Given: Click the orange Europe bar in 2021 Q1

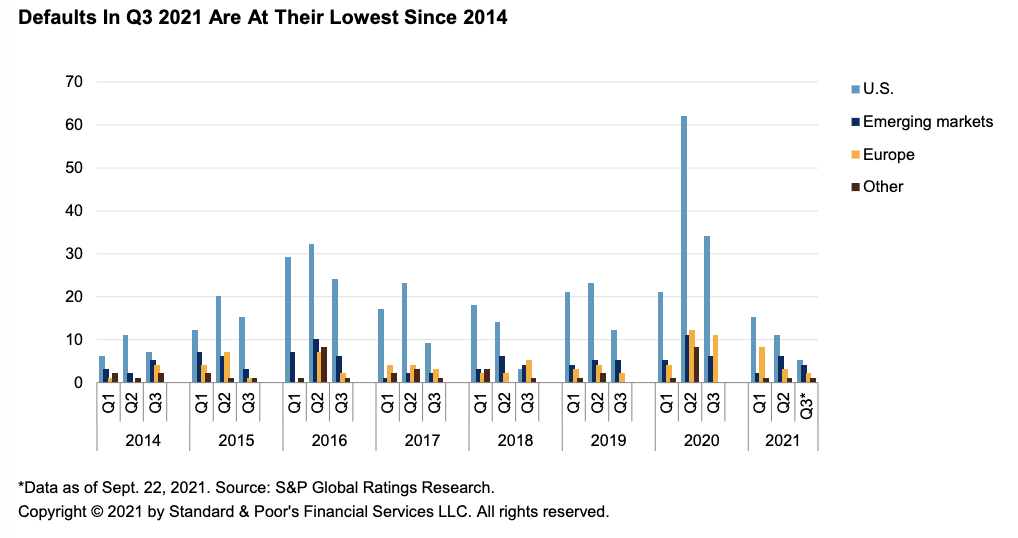Looking at the screenshot, I should [763, 364].
